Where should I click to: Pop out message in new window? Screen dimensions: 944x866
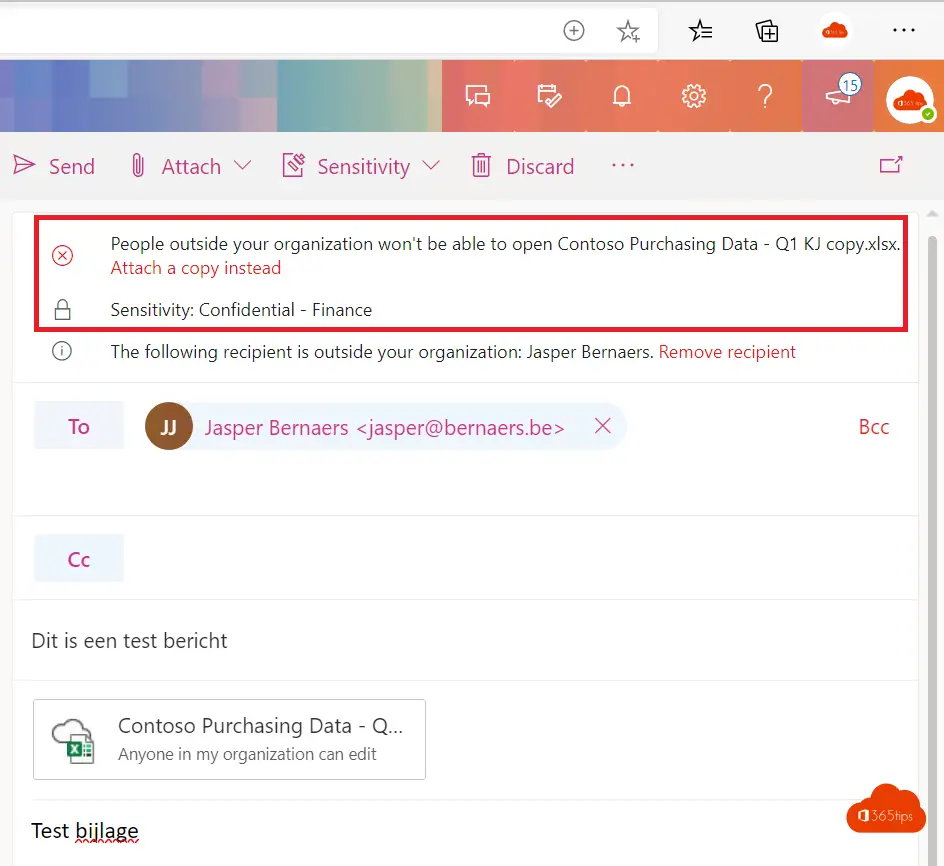tap(891, 165)
